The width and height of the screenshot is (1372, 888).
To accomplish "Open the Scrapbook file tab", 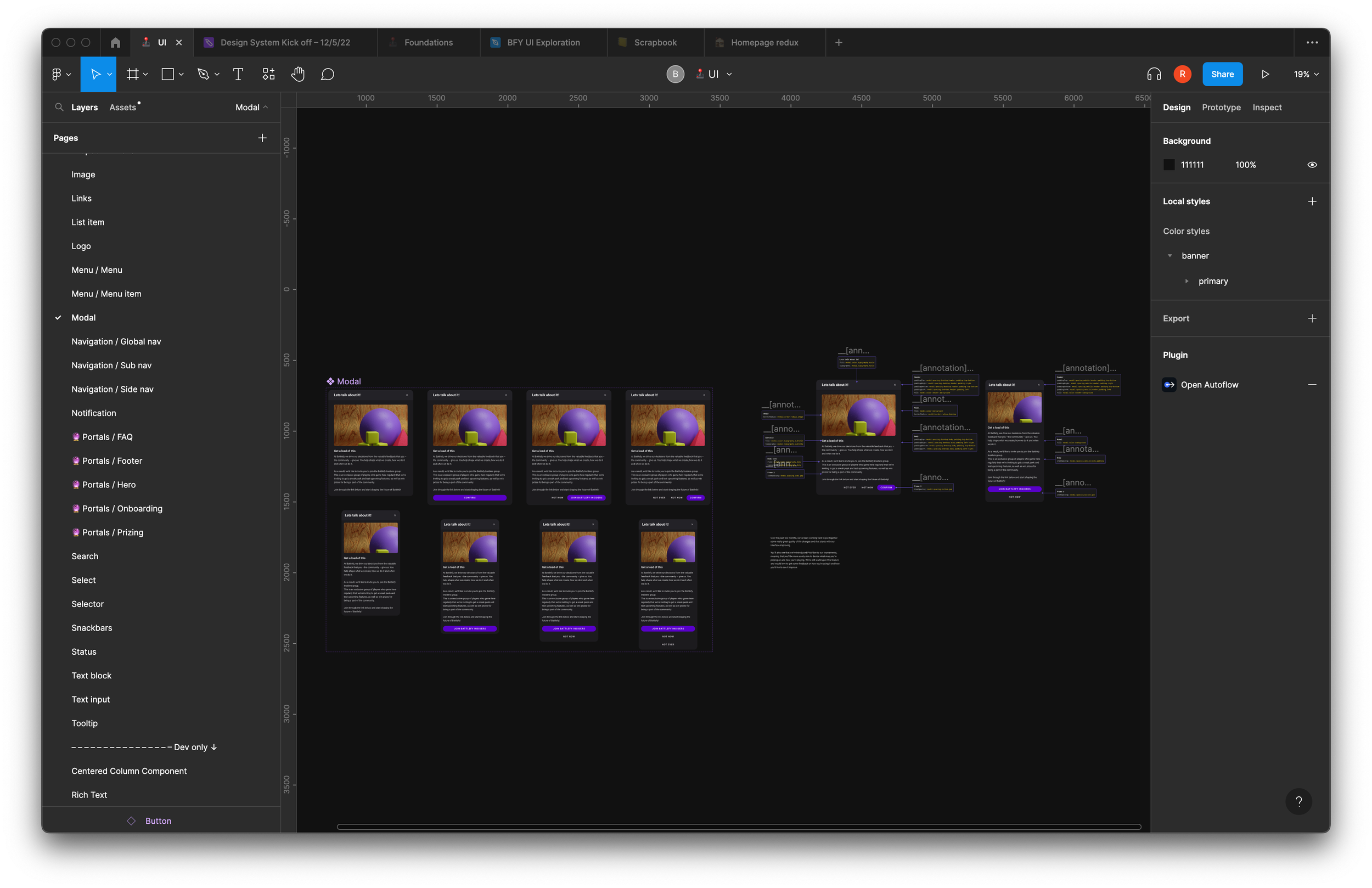I will pos(655,43).
